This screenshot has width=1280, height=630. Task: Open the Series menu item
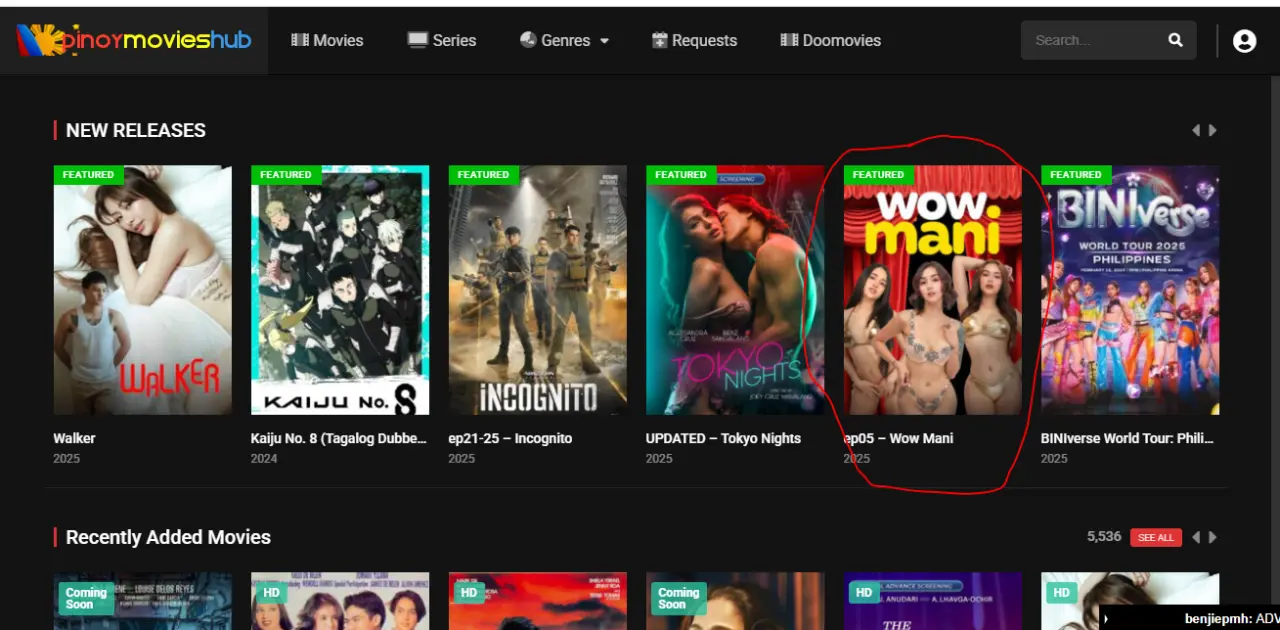[441, 40]
